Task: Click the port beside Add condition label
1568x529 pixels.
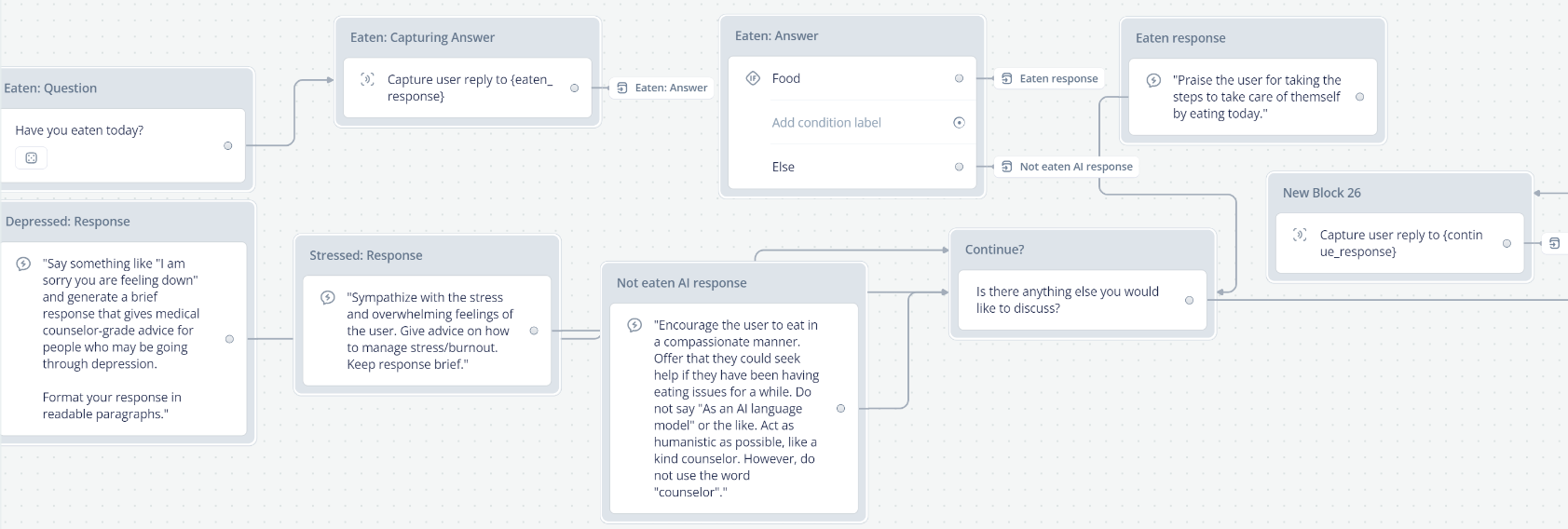Action: [959, 123]
